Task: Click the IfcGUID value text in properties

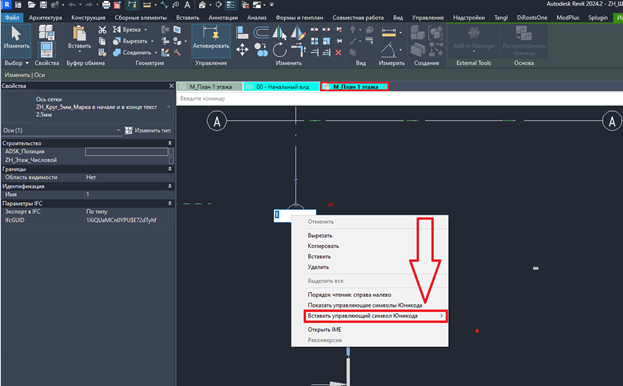Action: click(121, 220)
